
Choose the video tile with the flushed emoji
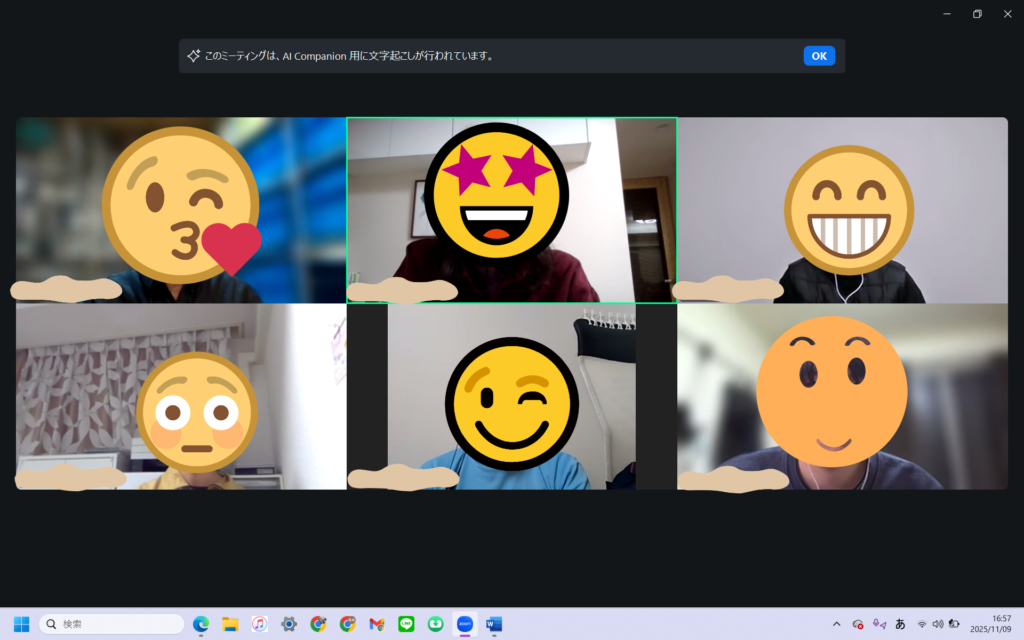[180, 397]
